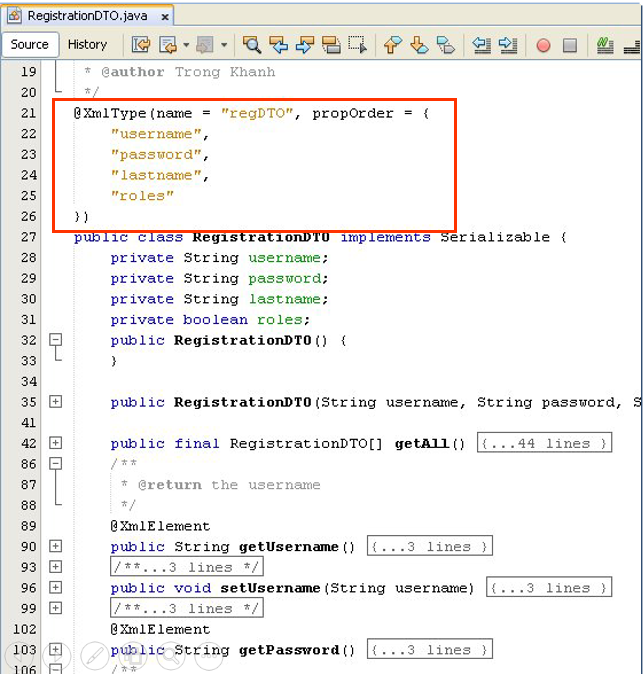Click line number 41 in the gutter
The height and width of the screenshot is (674, 644).
(x=29, y=423)
